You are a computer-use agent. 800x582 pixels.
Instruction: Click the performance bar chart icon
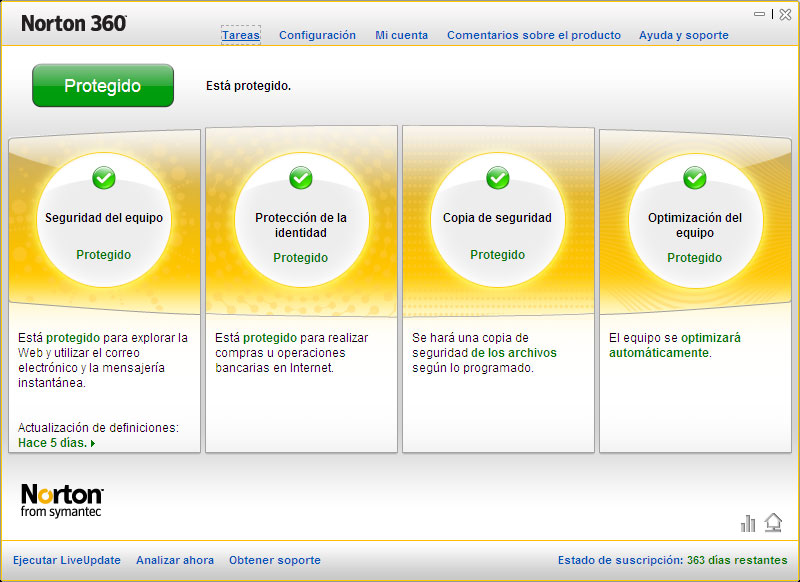tap(748, 523)
